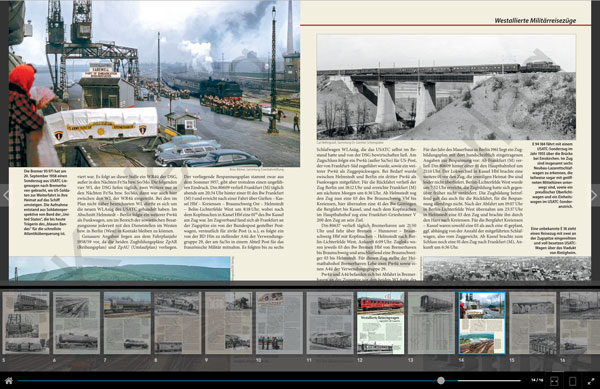Go to the home screen icon
Viewport: 600px width, 389px height.
pos(8,381)
